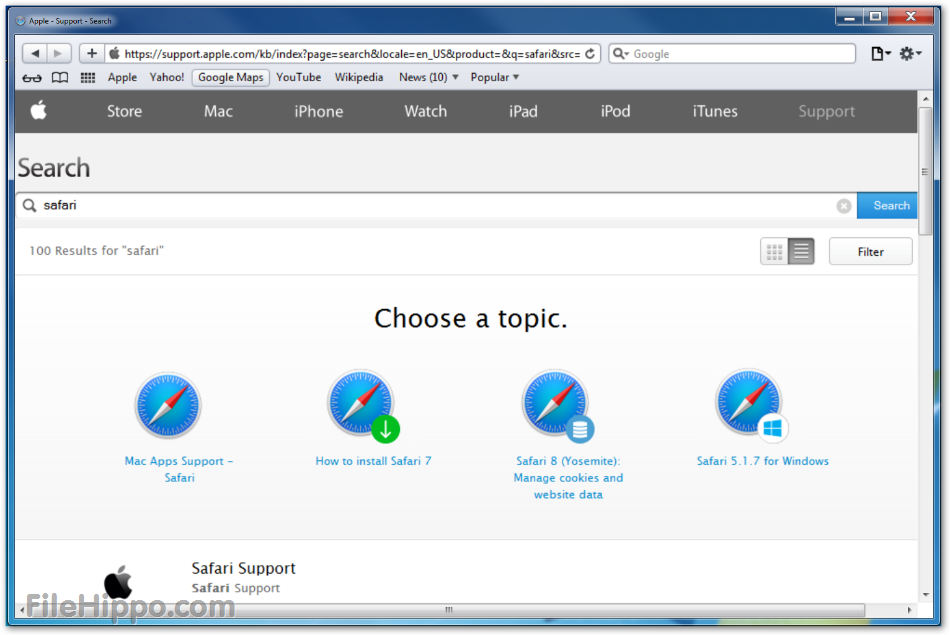Add bookmark with the plus button
Screen dimensions: 950x635
[91, 53]
